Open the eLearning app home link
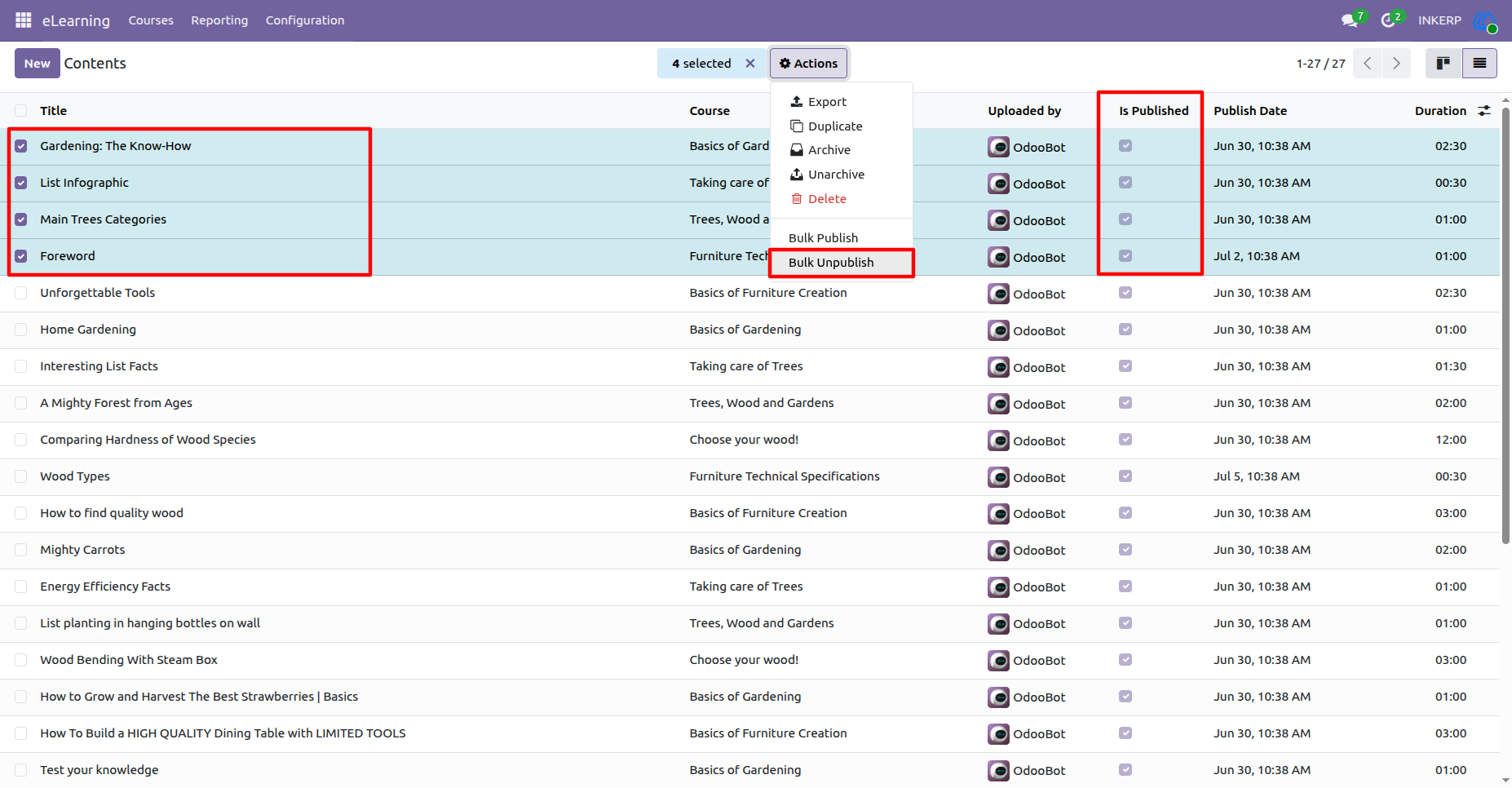The width and height of the screenshot is (1512, 788). point(76,20)
